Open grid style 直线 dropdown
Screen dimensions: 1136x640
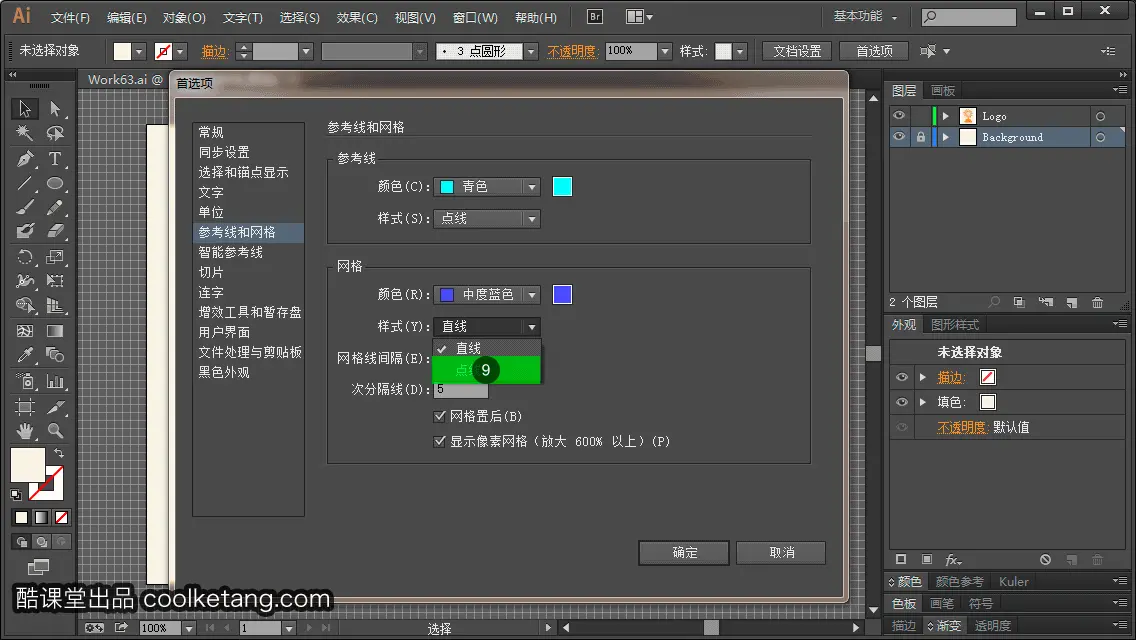pos(487,327)
